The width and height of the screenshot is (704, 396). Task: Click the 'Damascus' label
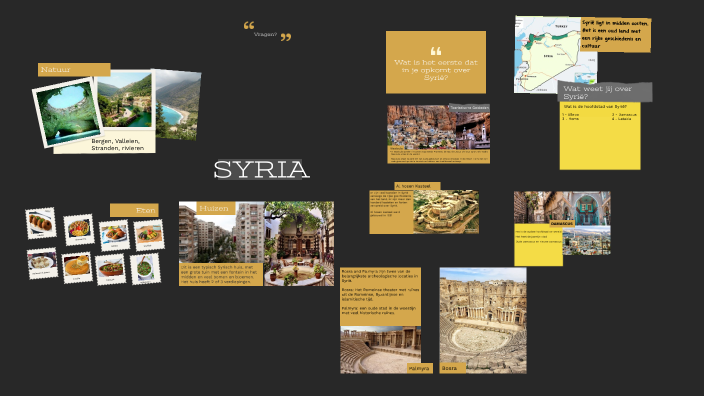tap(562, 223)
